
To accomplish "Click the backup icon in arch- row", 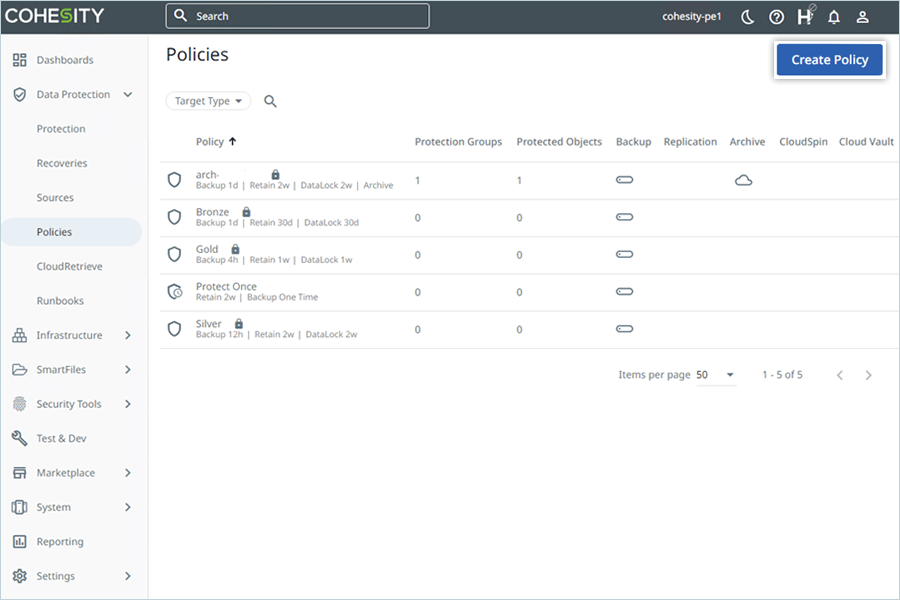I will tap(624, 180).
